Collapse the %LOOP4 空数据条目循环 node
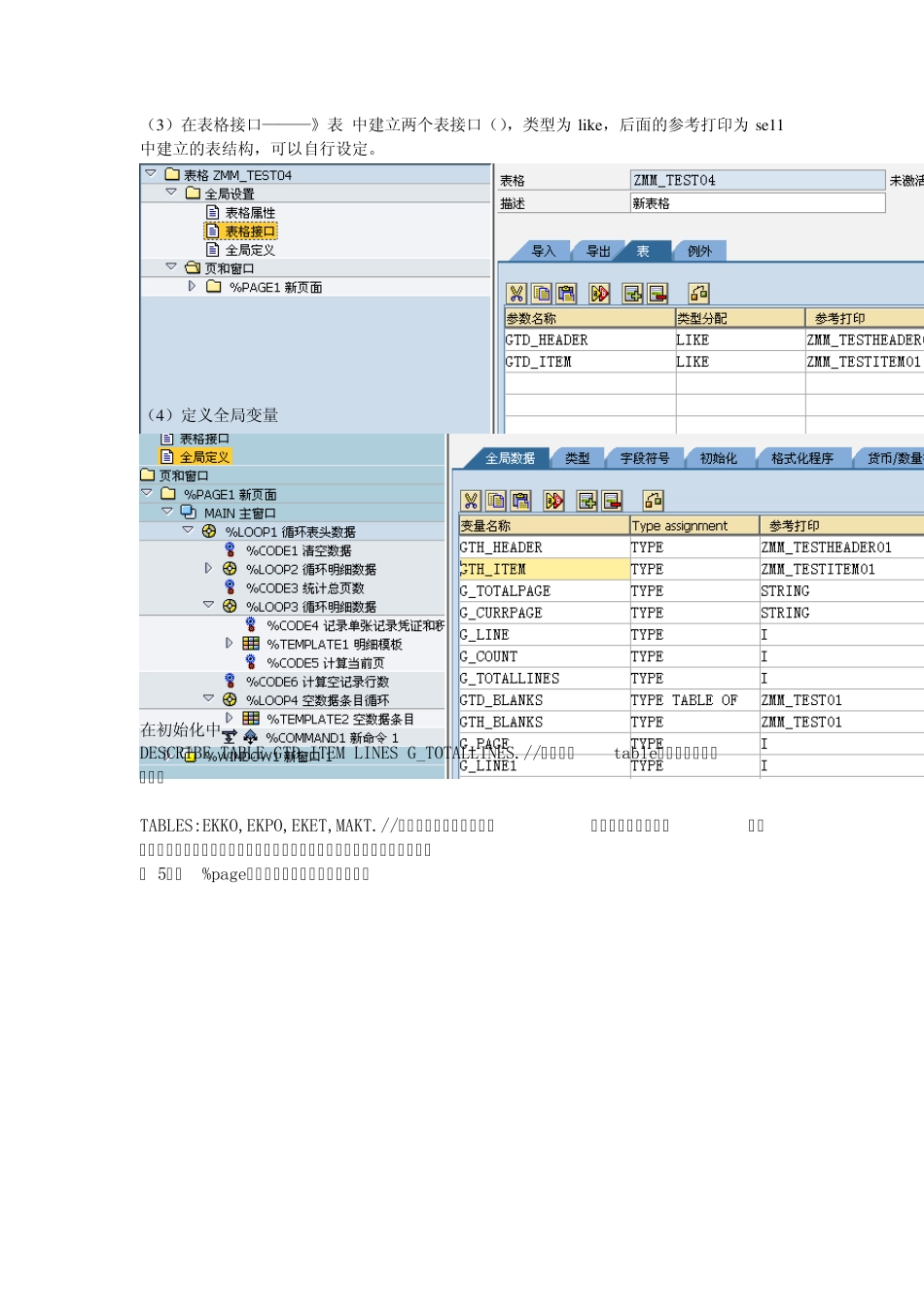This screenshot has height=1307, width=924. pos(208,698)
